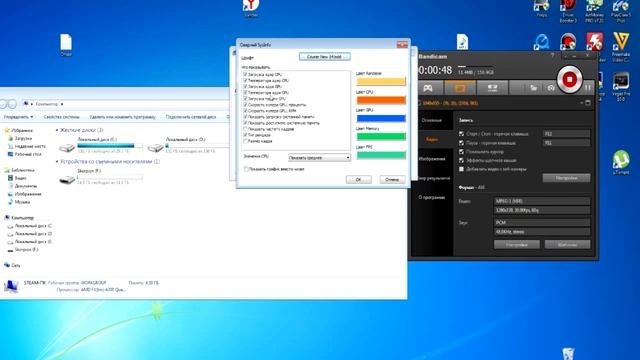Viewport: 640px width, 360px height.
Task: Select the music file icon on desktop
Action: coord(462,42)
